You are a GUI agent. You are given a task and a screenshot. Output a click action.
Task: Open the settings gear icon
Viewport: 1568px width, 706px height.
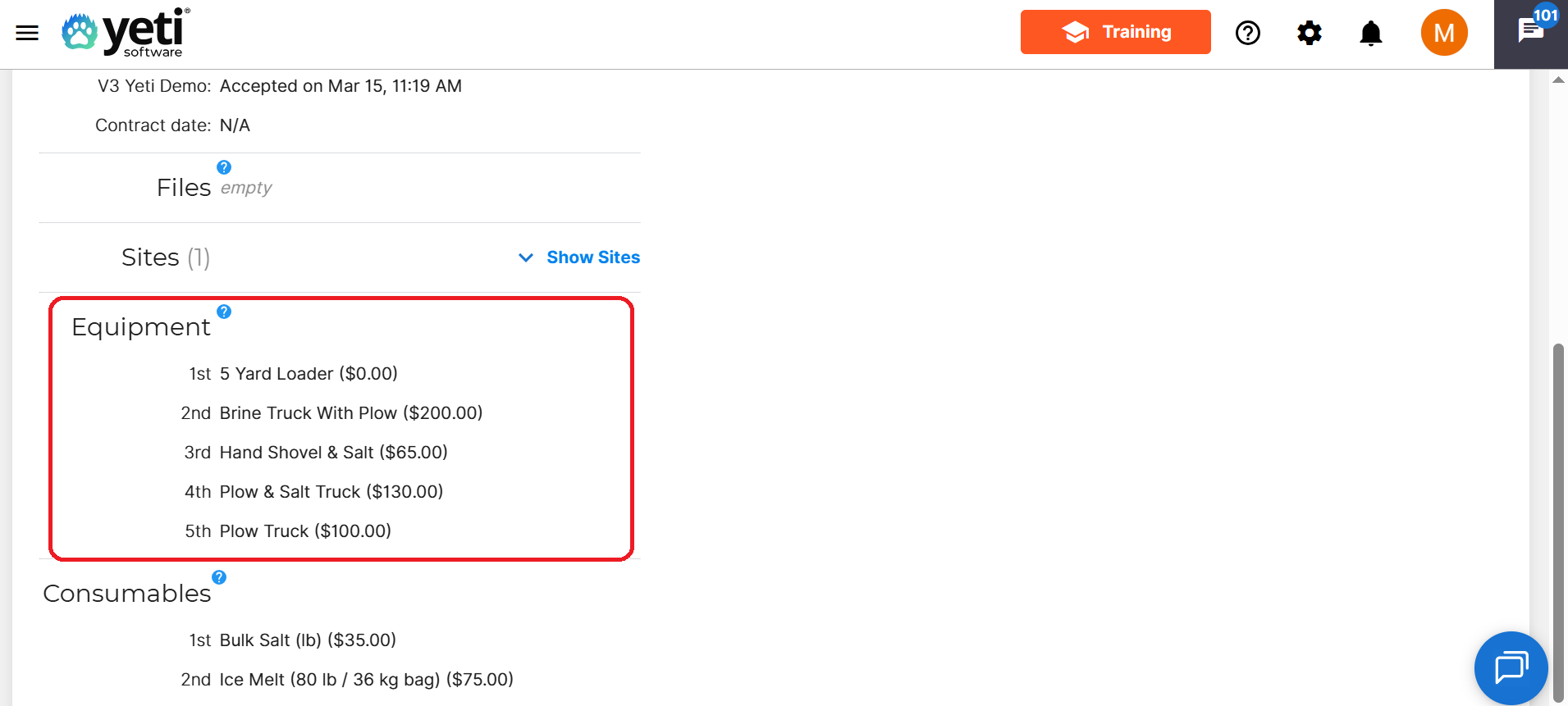coord(1310,33)
